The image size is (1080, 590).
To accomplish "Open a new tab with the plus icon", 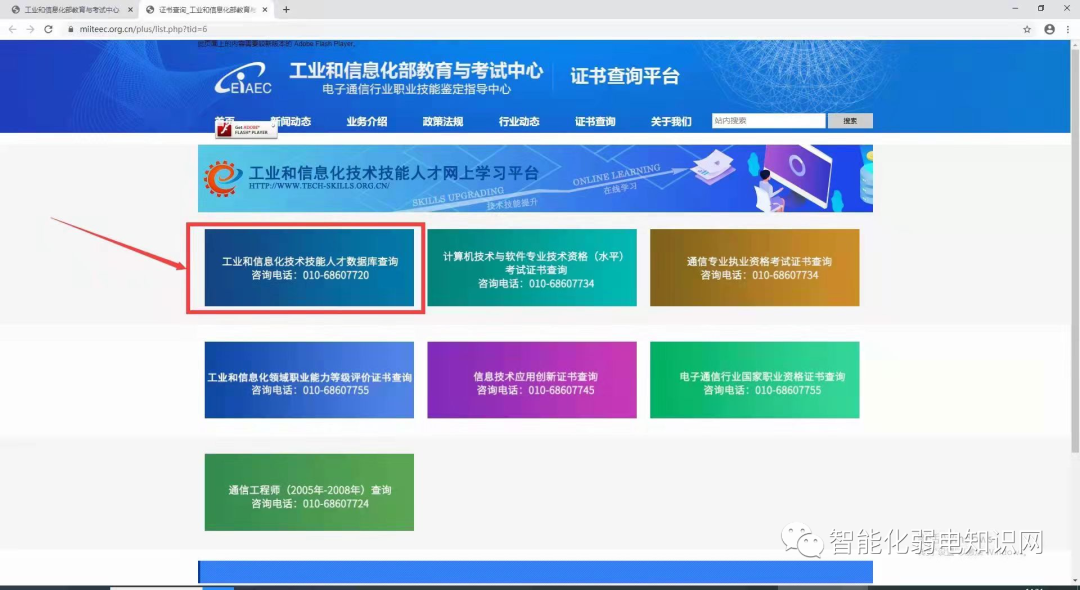I will point(286,10).
